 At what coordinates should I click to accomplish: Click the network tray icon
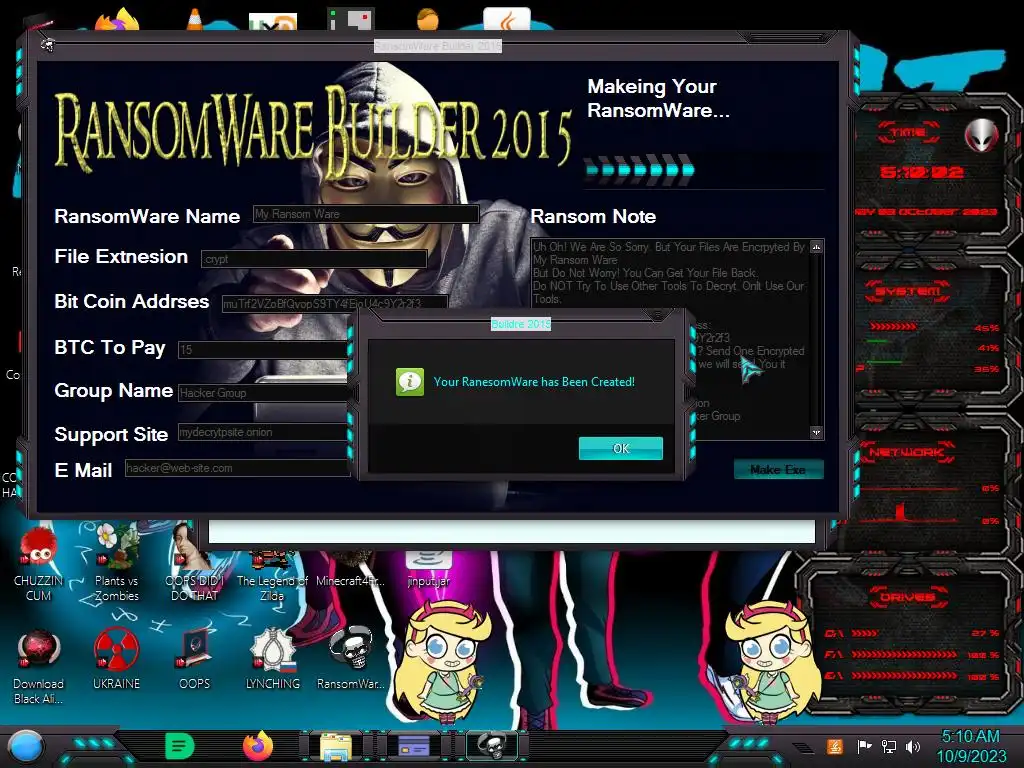tap(888, 746)
